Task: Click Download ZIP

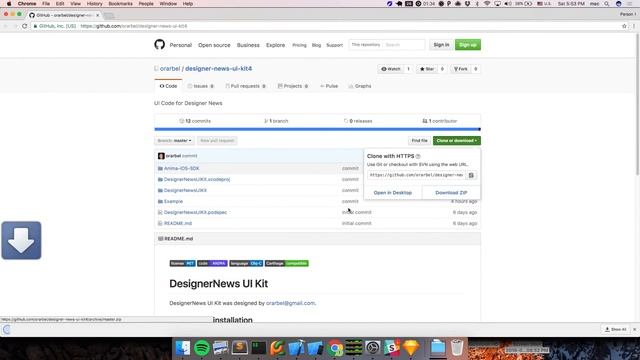Action: pos(451,193)
